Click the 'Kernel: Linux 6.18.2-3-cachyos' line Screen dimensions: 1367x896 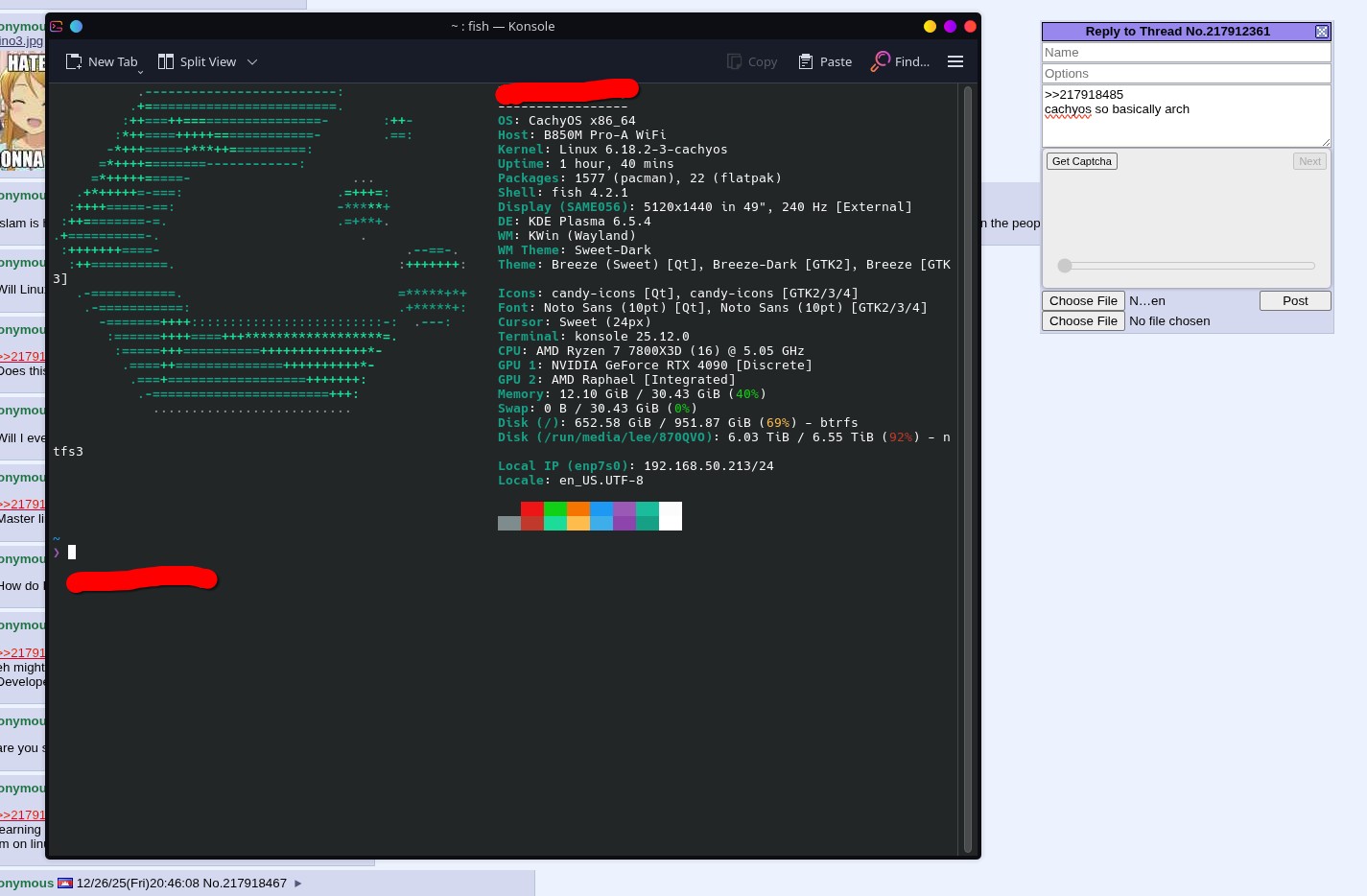(613, 150)
